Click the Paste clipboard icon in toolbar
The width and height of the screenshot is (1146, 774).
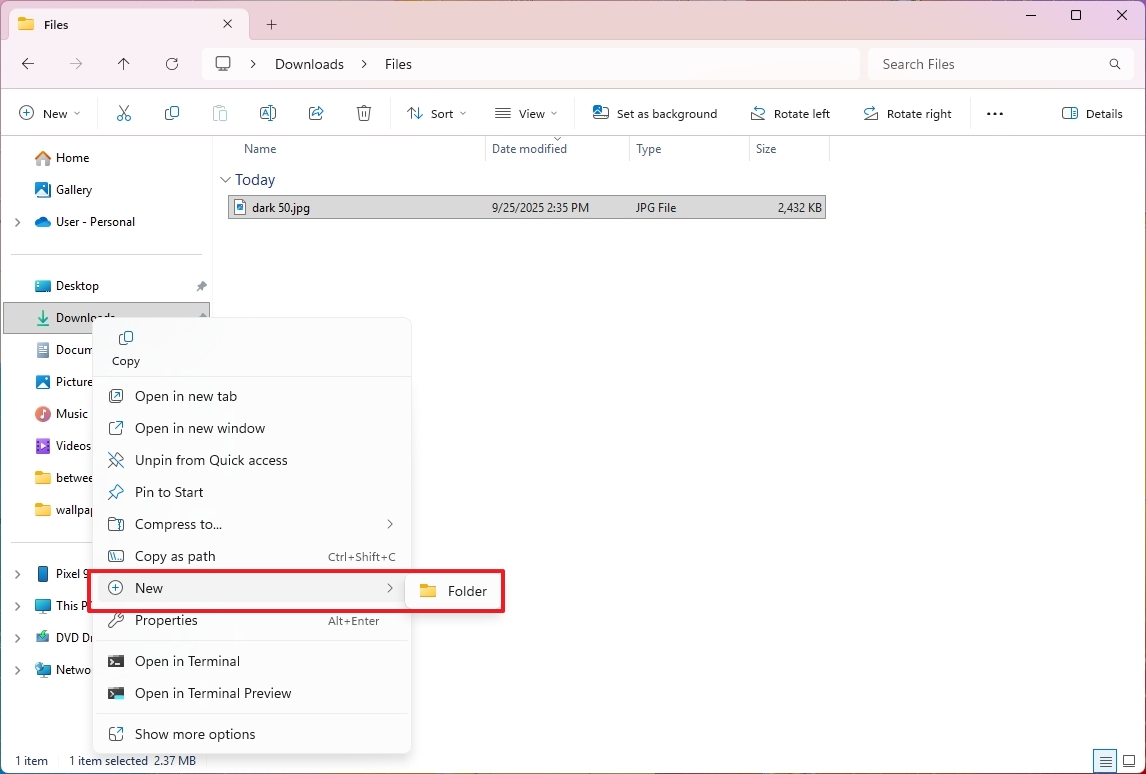[219, 113]
